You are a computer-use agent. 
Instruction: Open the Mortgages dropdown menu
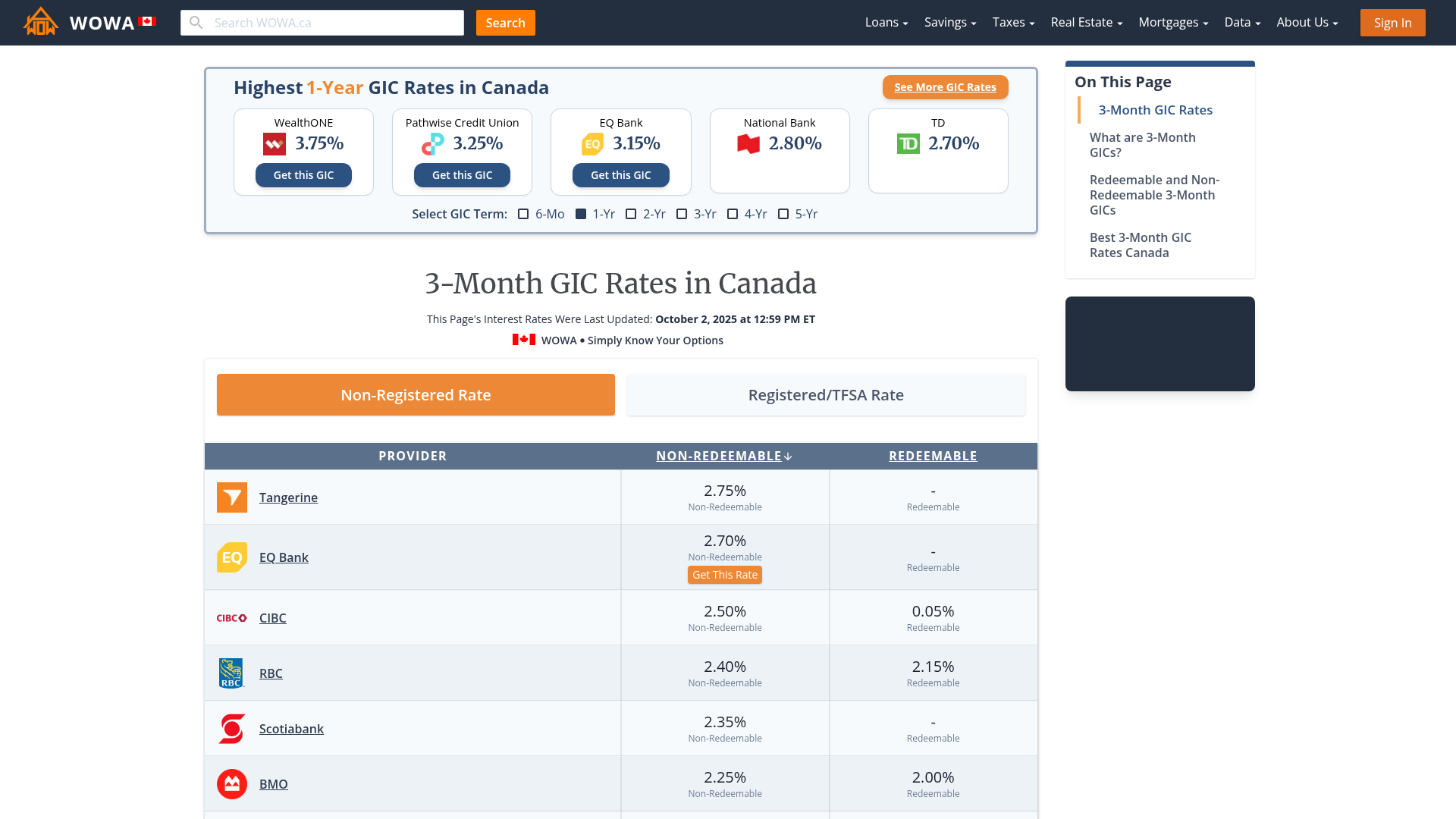click(x=1172, y=23)
